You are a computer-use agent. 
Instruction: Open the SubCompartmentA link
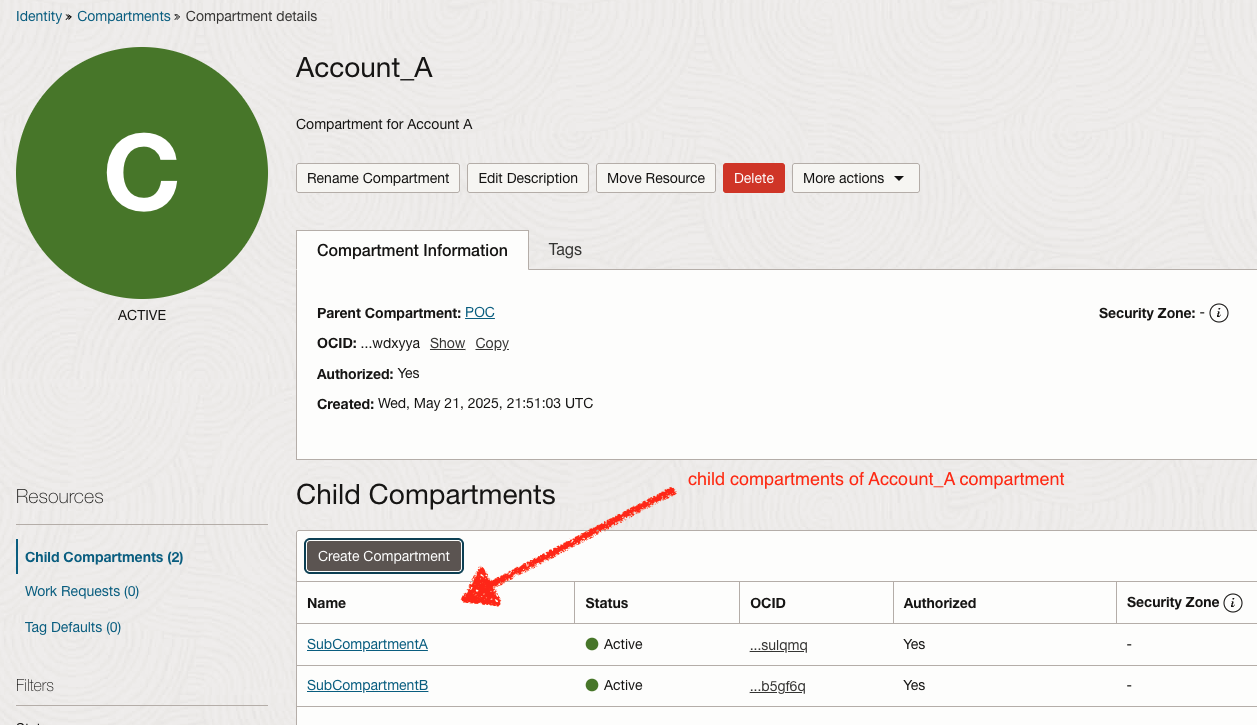(x=367, y=644)
